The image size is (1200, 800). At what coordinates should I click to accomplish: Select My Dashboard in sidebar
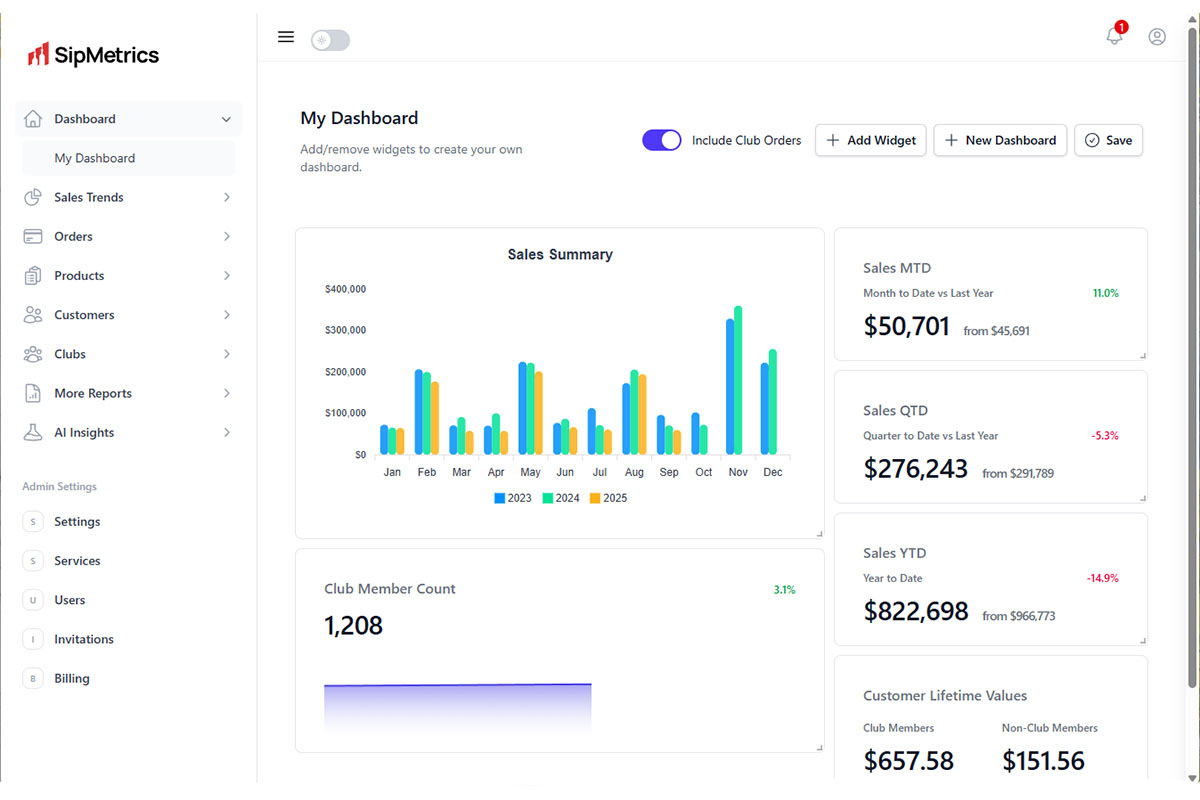click(95, 158)
